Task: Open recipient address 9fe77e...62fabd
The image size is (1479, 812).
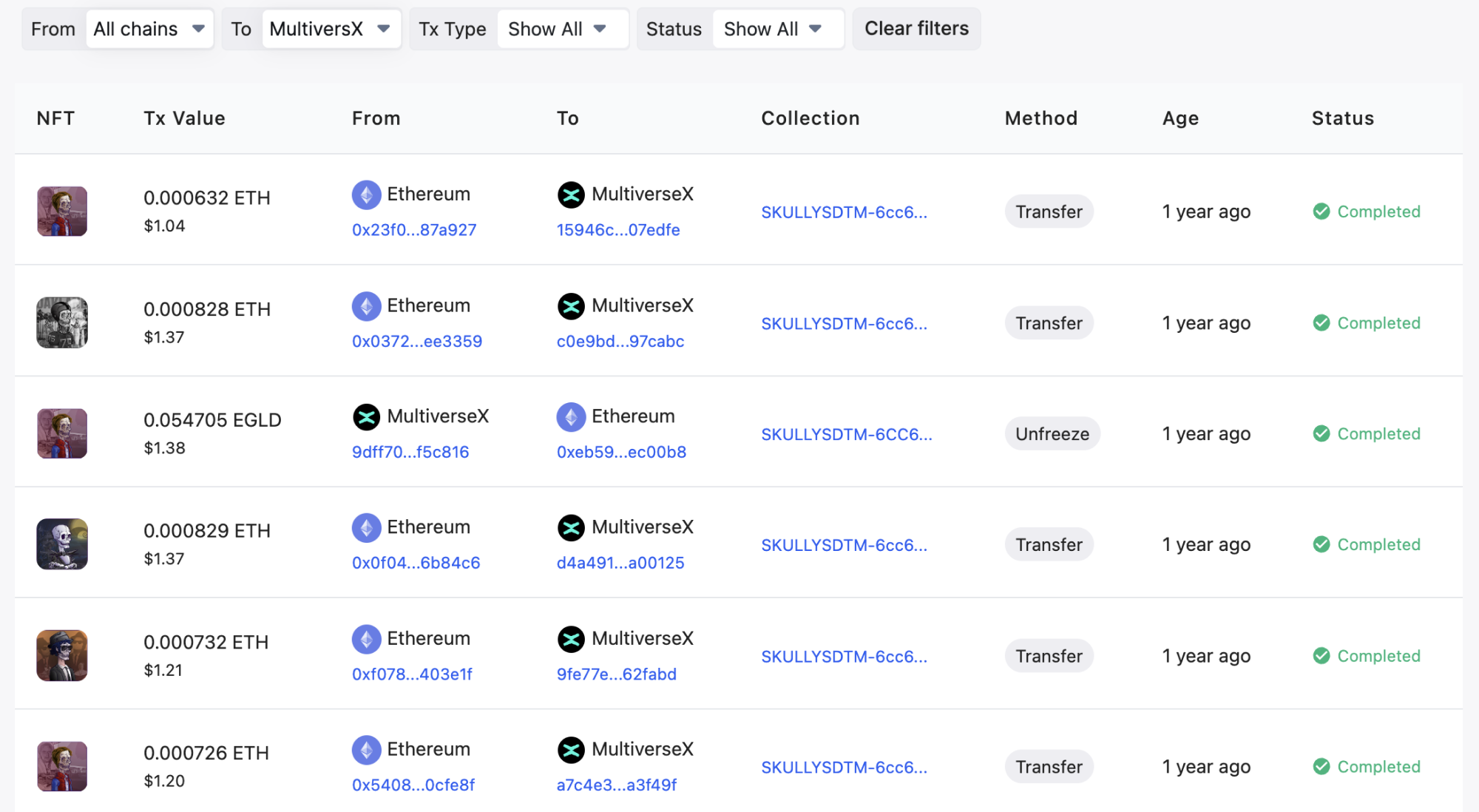Action: (x=617, y=674)
